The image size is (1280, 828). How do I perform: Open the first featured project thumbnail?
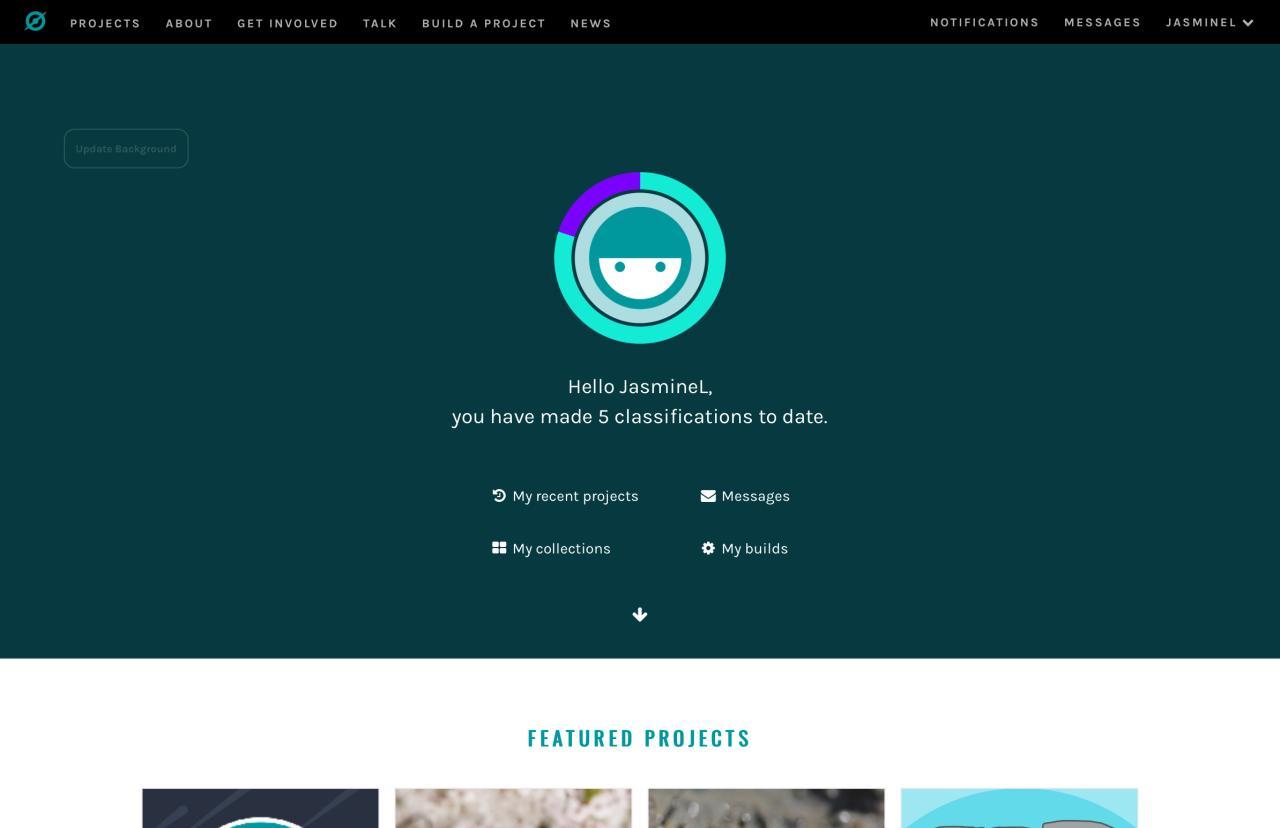(x=260, y=808)
